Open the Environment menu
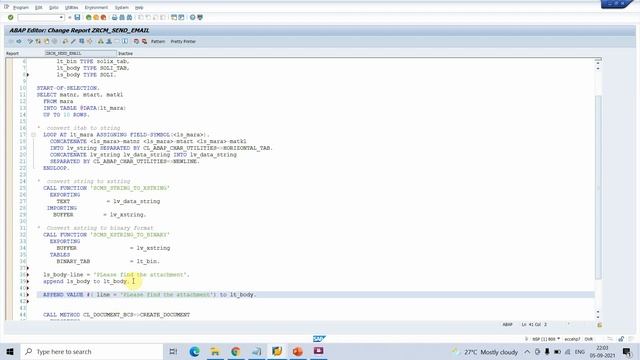640x360 pixels. coord(96,7)
